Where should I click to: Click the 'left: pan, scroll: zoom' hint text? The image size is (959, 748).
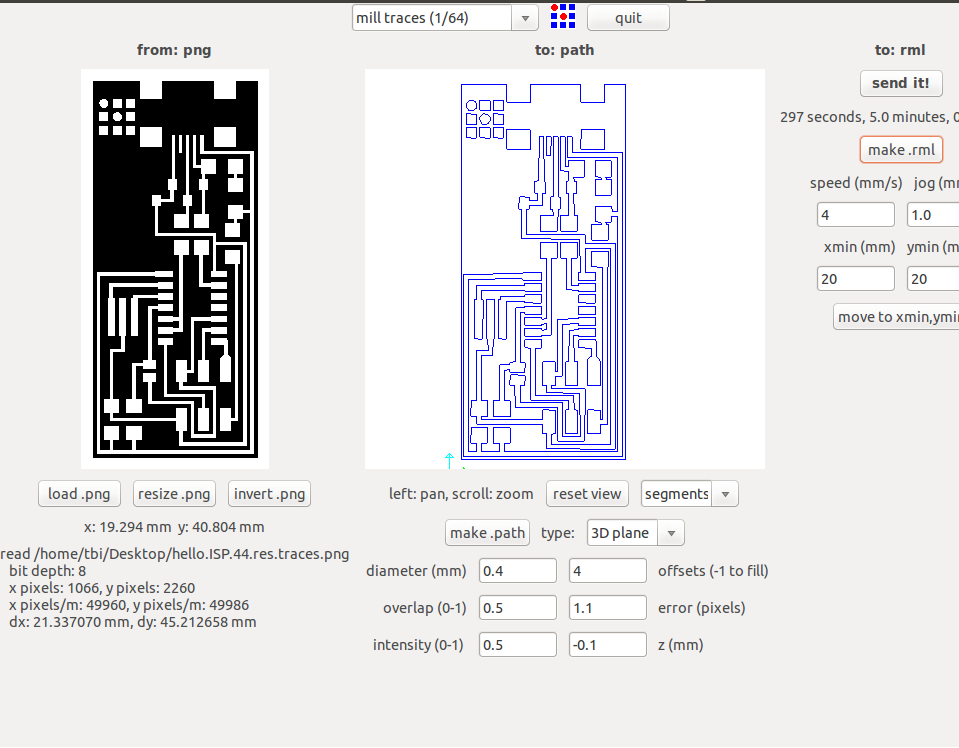tap(461, 494)
